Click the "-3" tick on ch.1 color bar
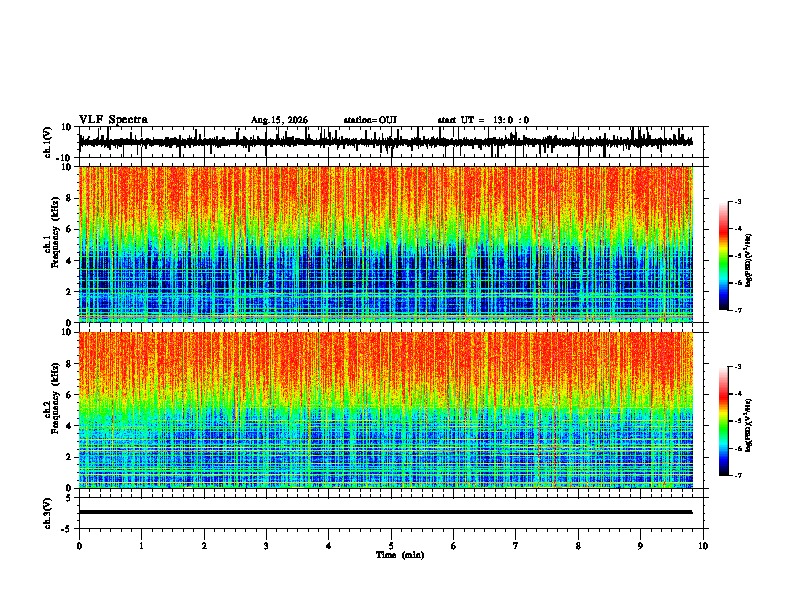792x612 pixels. tap(737, 202)
